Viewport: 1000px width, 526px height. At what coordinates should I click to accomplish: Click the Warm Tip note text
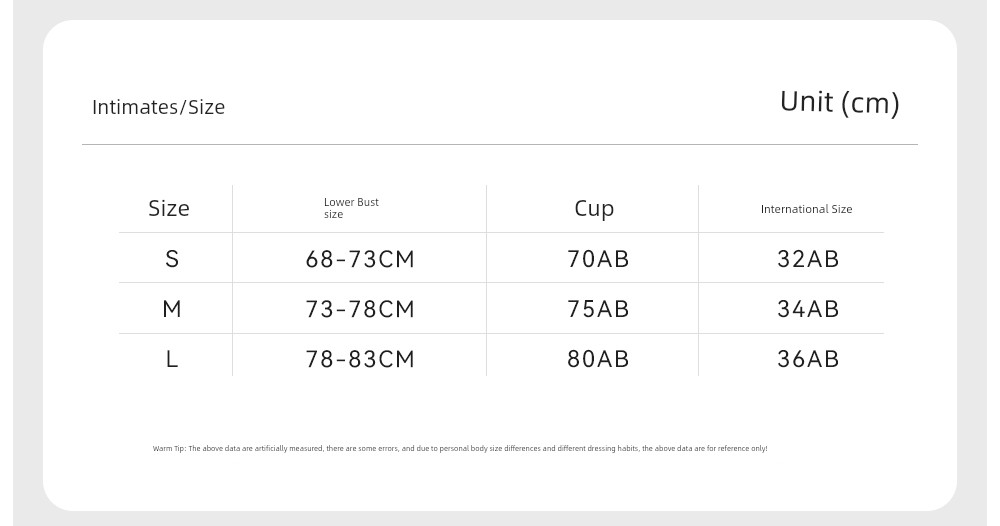(x=460, y=448)
